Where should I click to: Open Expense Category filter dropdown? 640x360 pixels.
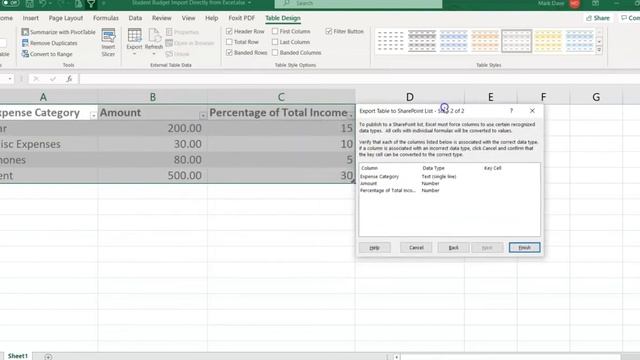(x=93, y=116)
